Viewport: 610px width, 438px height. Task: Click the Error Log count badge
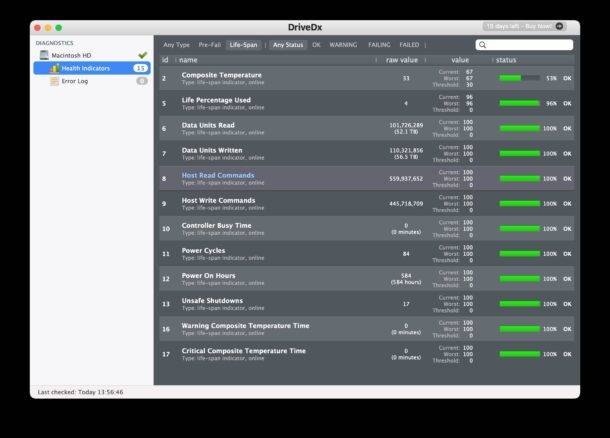coord(142,81)
